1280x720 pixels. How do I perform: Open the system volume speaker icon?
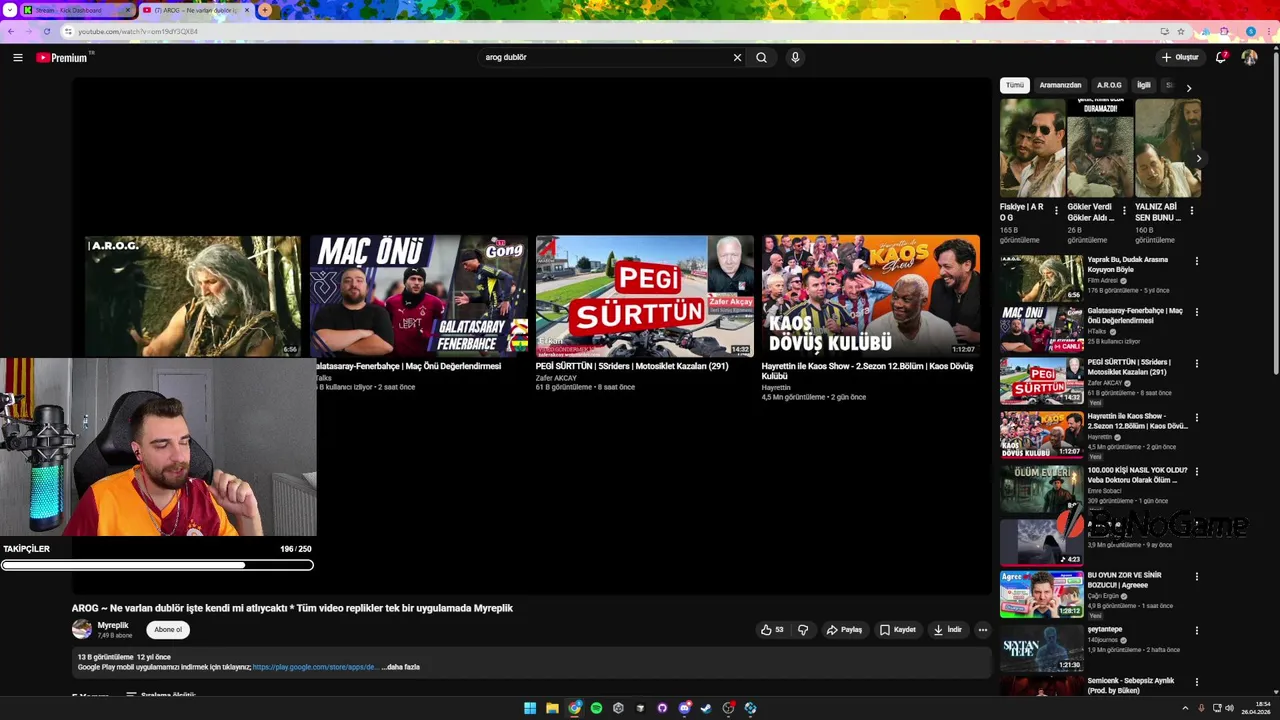pos(1229,708)
